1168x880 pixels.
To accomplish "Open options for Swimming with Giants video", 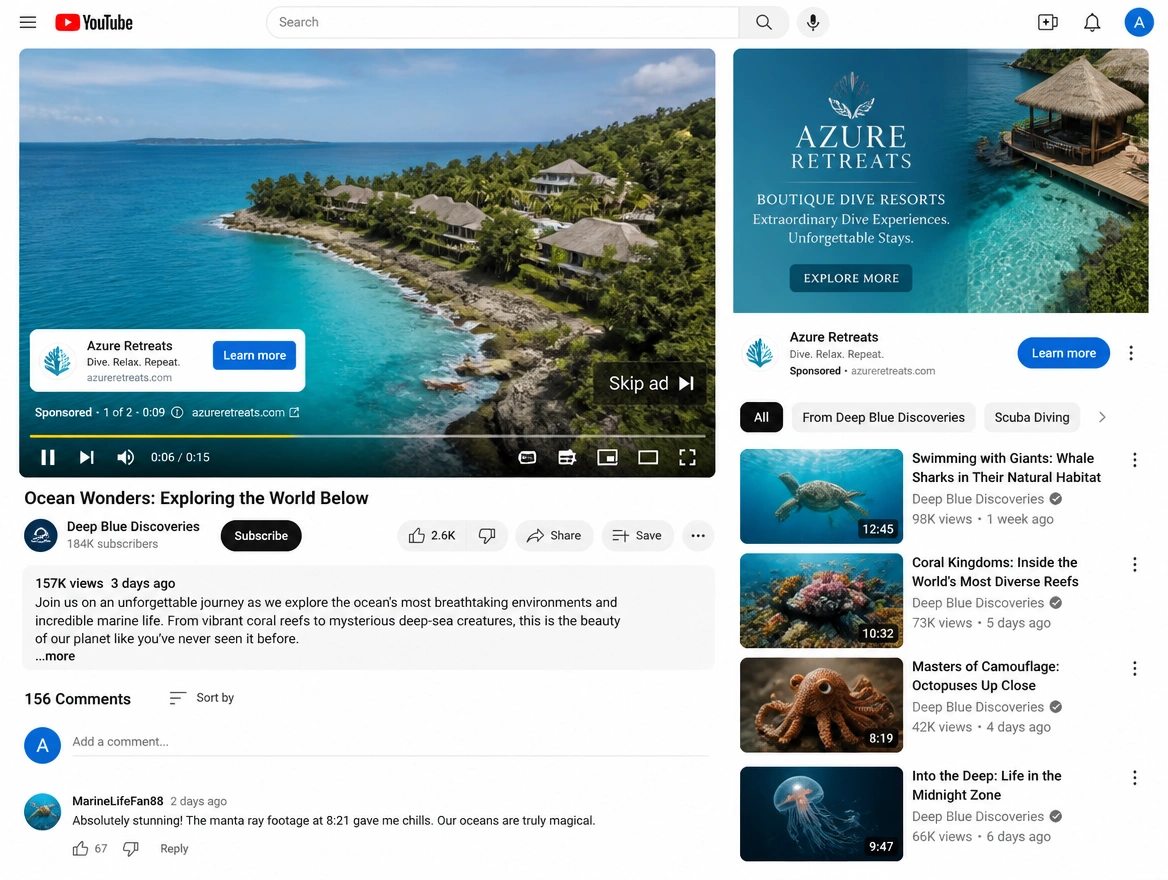I will click(1134, 460).
